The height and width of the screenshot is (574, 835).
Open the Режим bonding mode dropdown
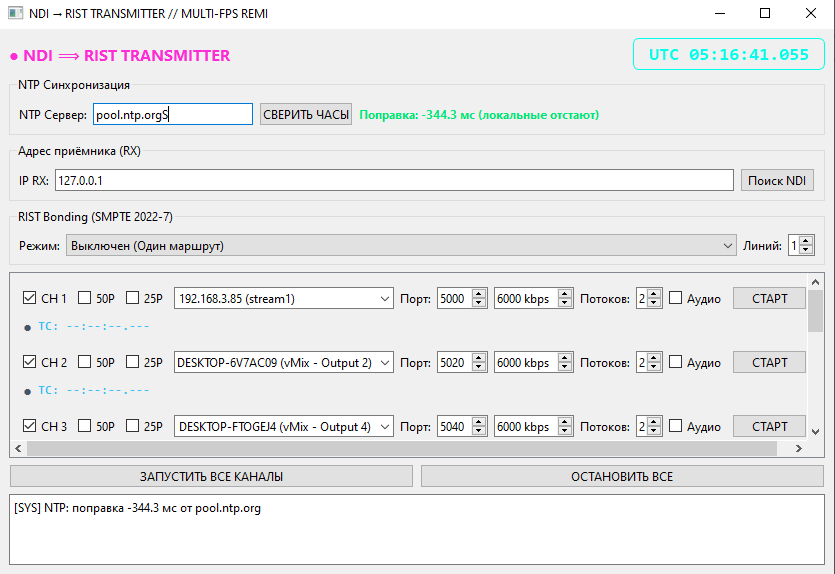[401, 245]
